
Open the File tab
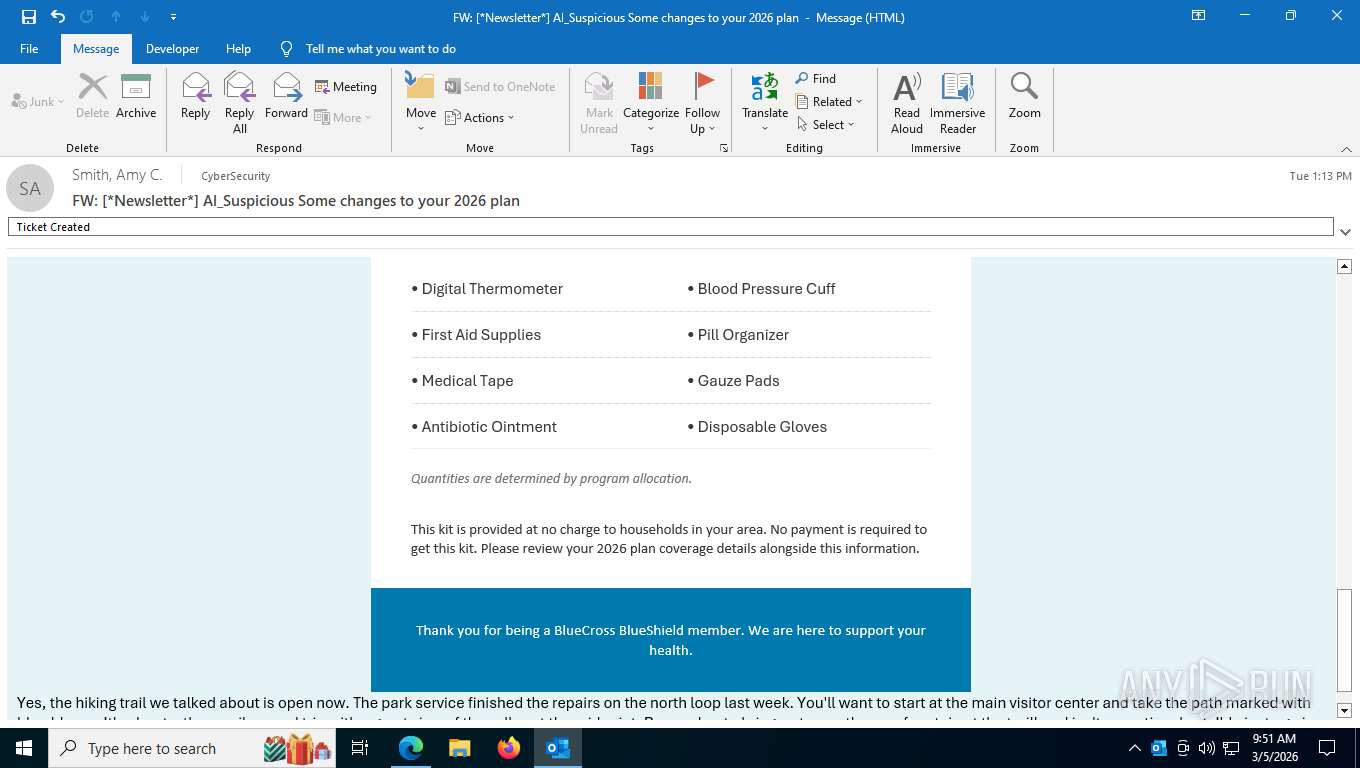[29, 48]
